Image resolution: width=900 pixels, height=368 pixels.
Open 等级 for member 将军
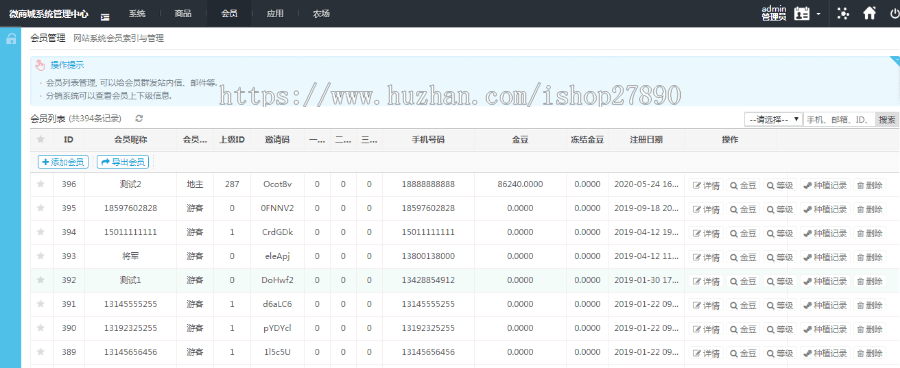click(x=779, y=257)
